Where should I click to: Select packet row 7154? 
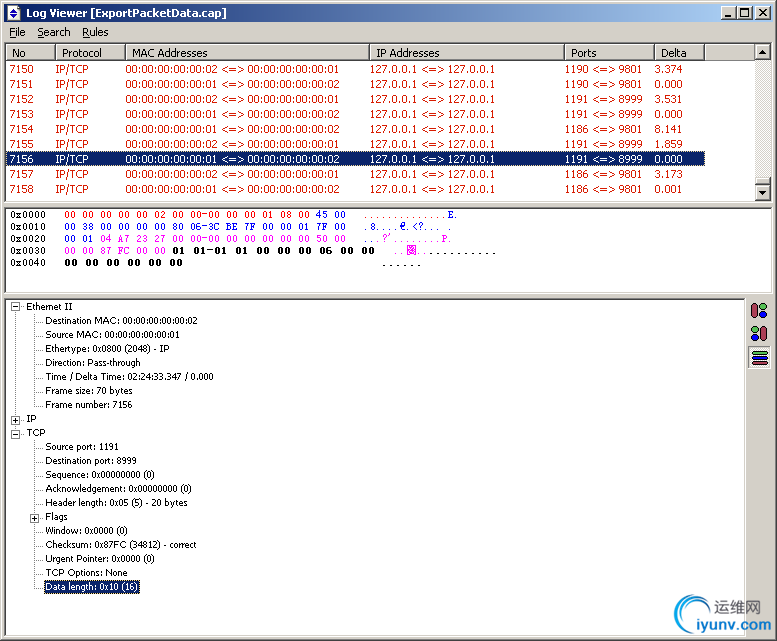[x=355, y=129]
